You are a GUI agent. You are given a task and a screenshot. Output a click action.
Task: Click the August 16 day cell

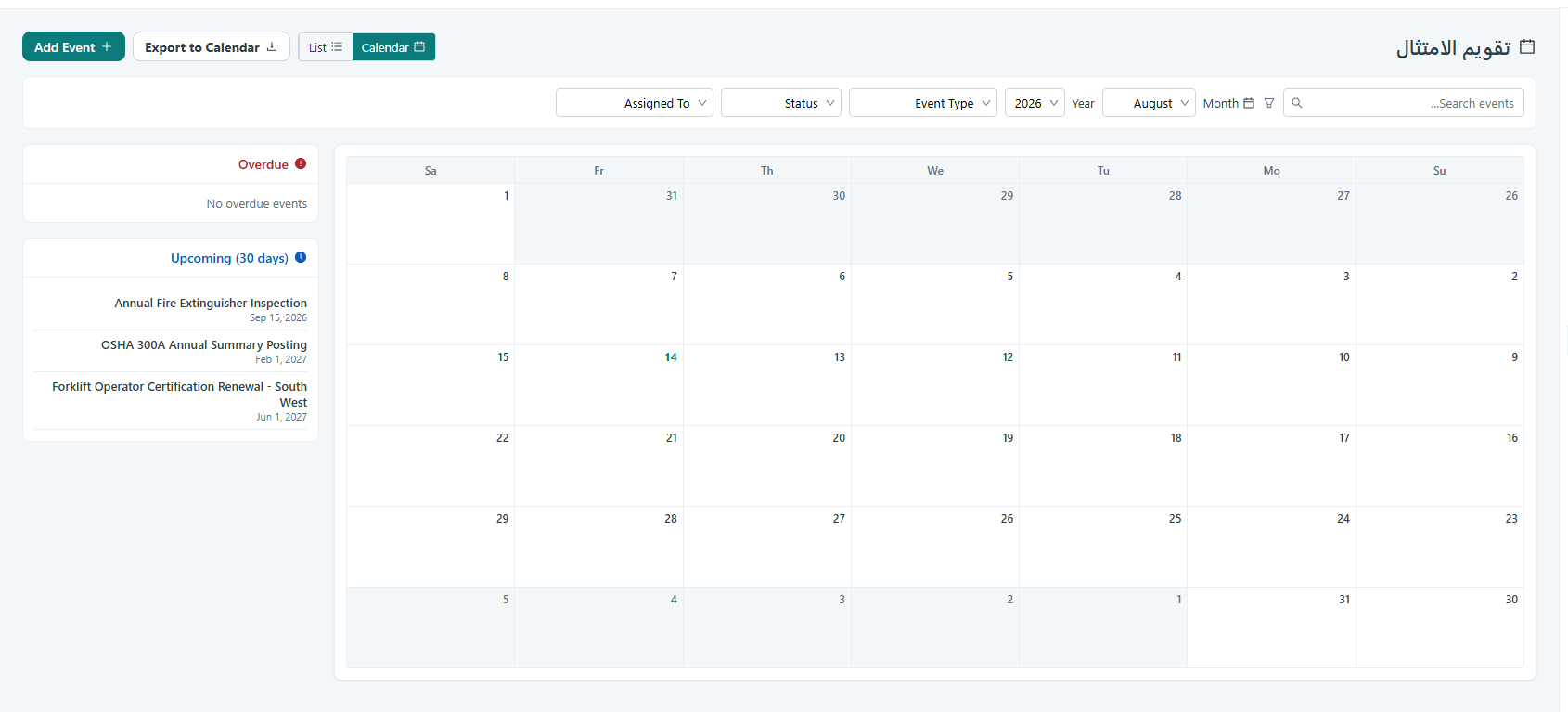[1440, 466]
